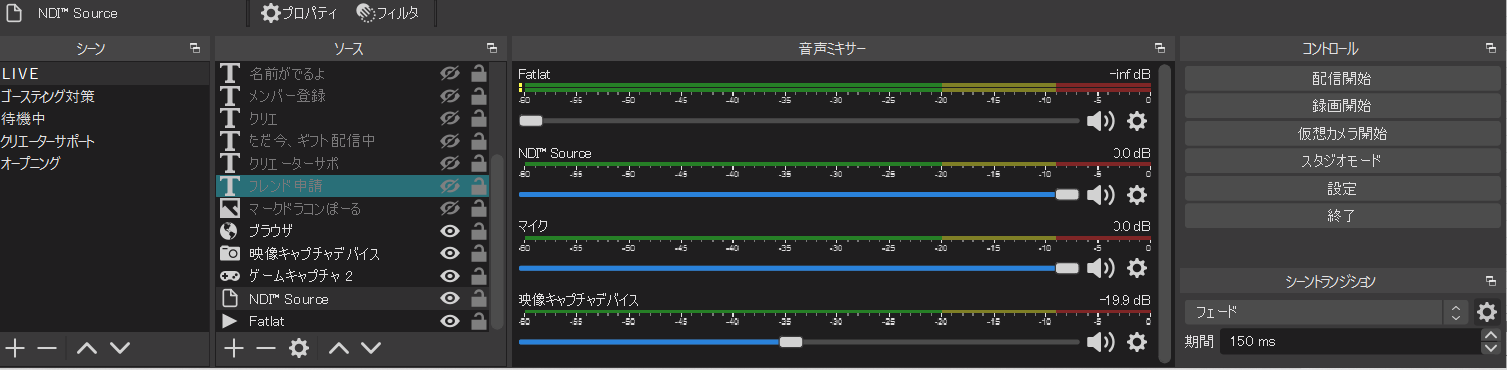Image resolution: width=1507 pixels, height=370 pixels.
Task: Open the フェード transition dropdown
Action: click(x=1326, y=312)
